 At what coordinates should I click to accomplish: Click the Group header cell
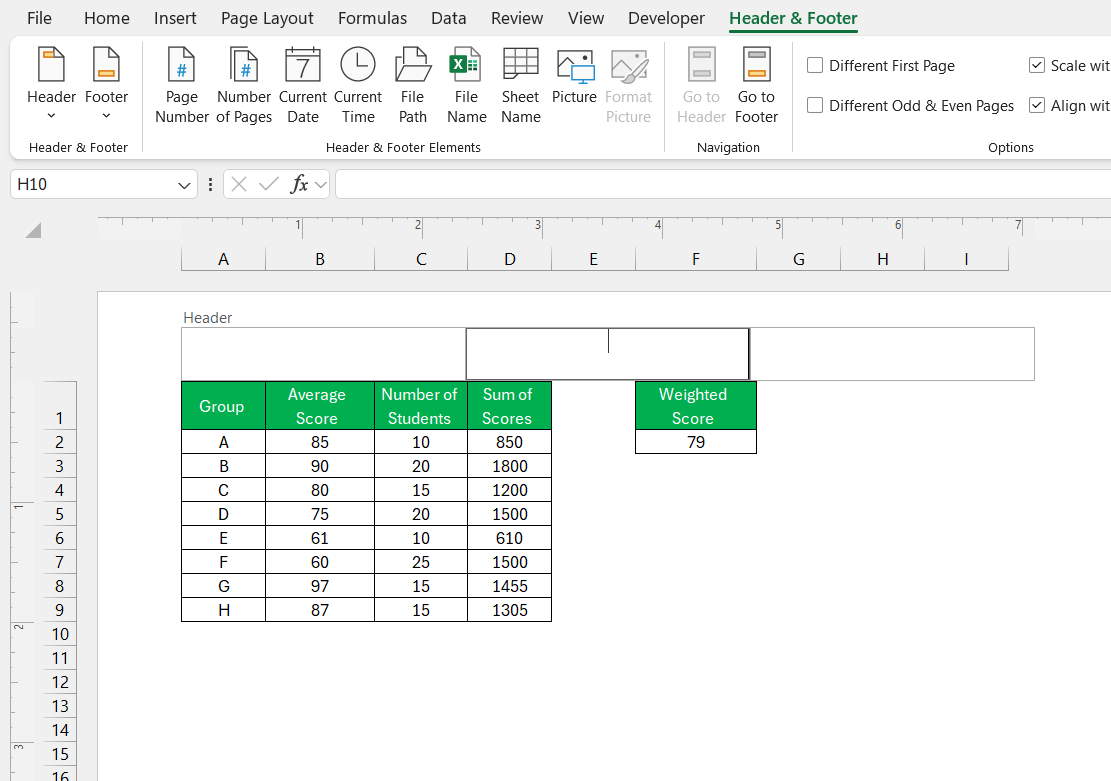click(223, 406)
